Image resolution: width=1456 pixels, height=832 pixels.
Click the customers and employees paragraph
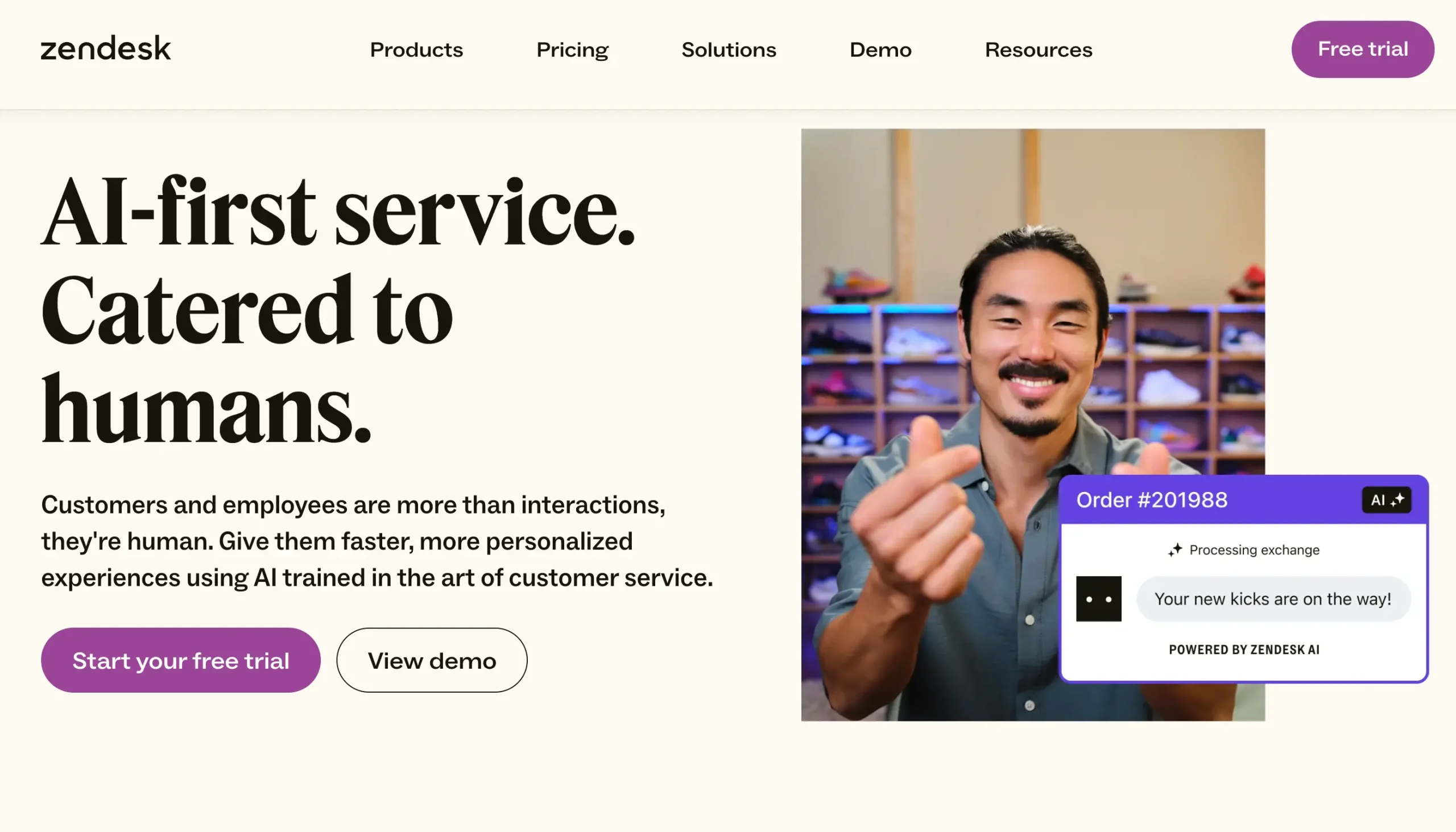tap(377, 541)
